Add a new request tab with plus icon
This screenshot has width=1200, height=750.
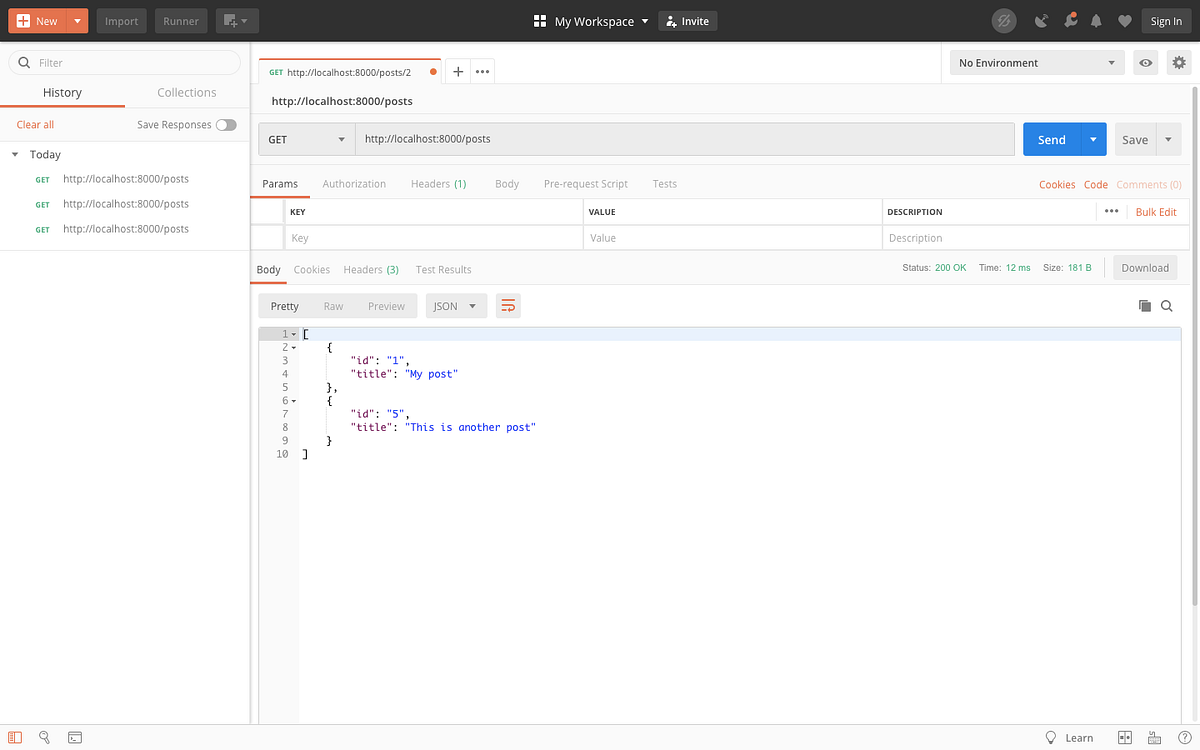coord(457,72)
